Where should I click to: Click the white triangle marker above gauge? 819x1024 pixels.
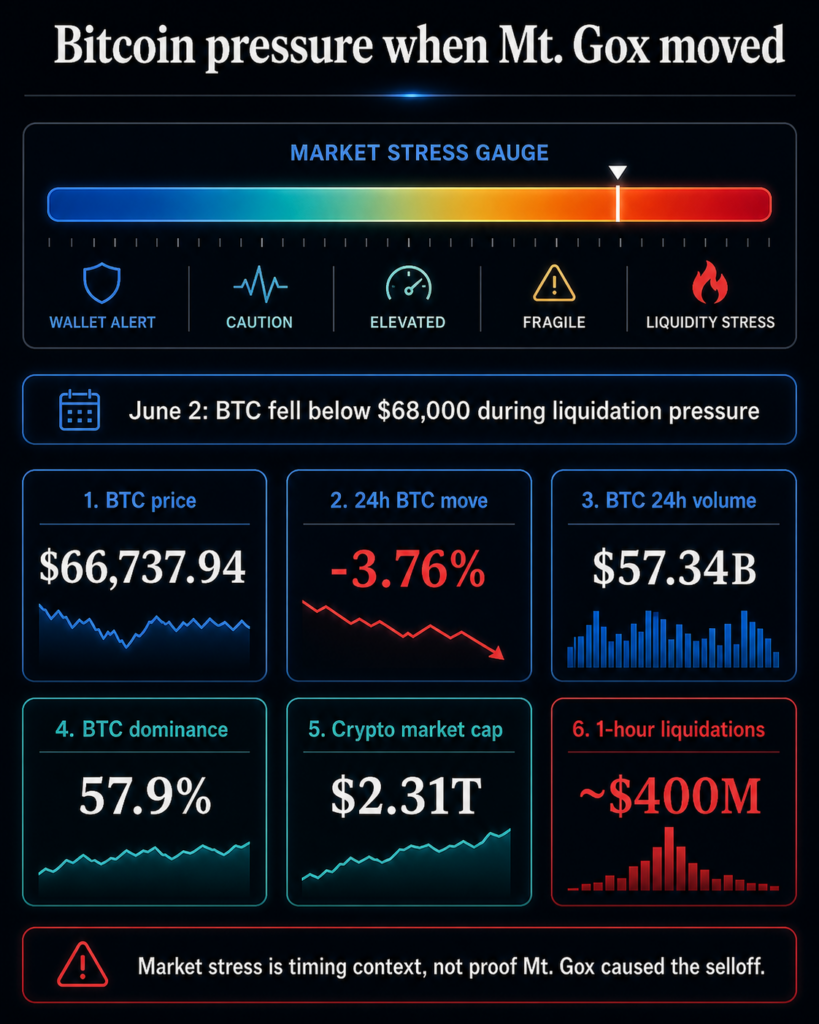[617, 172]
